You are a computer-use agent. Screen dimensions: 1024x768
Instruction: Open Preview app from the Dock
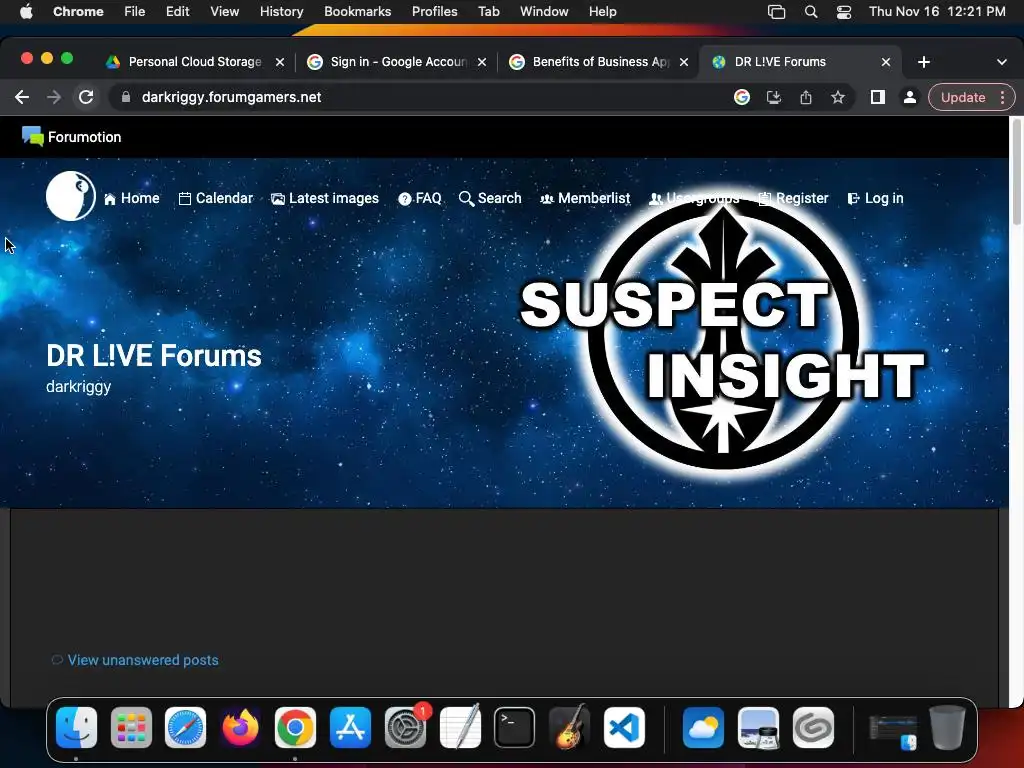(758, 728)
